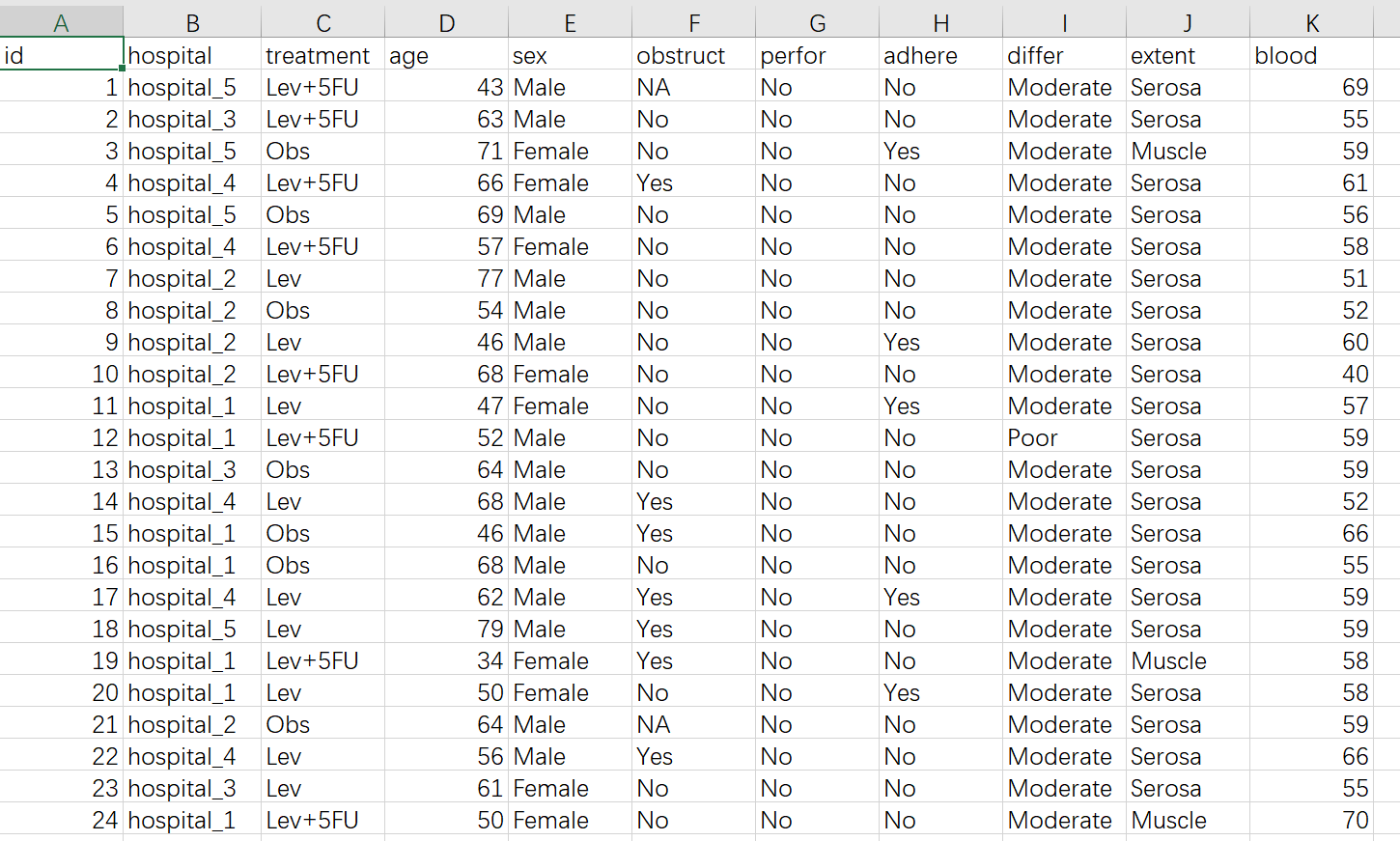Click the column H header letter

940,22
